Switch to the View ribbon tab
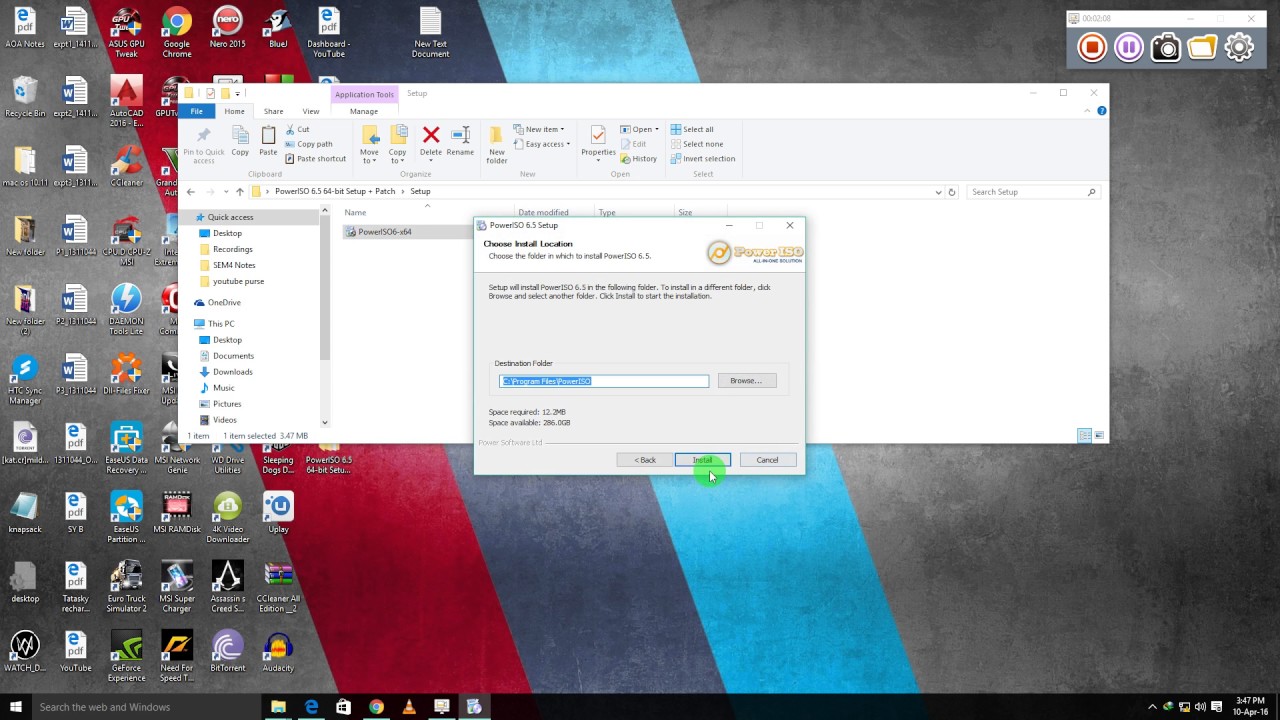Screen dimensions: 1280x720 click(x=311, y=111)
